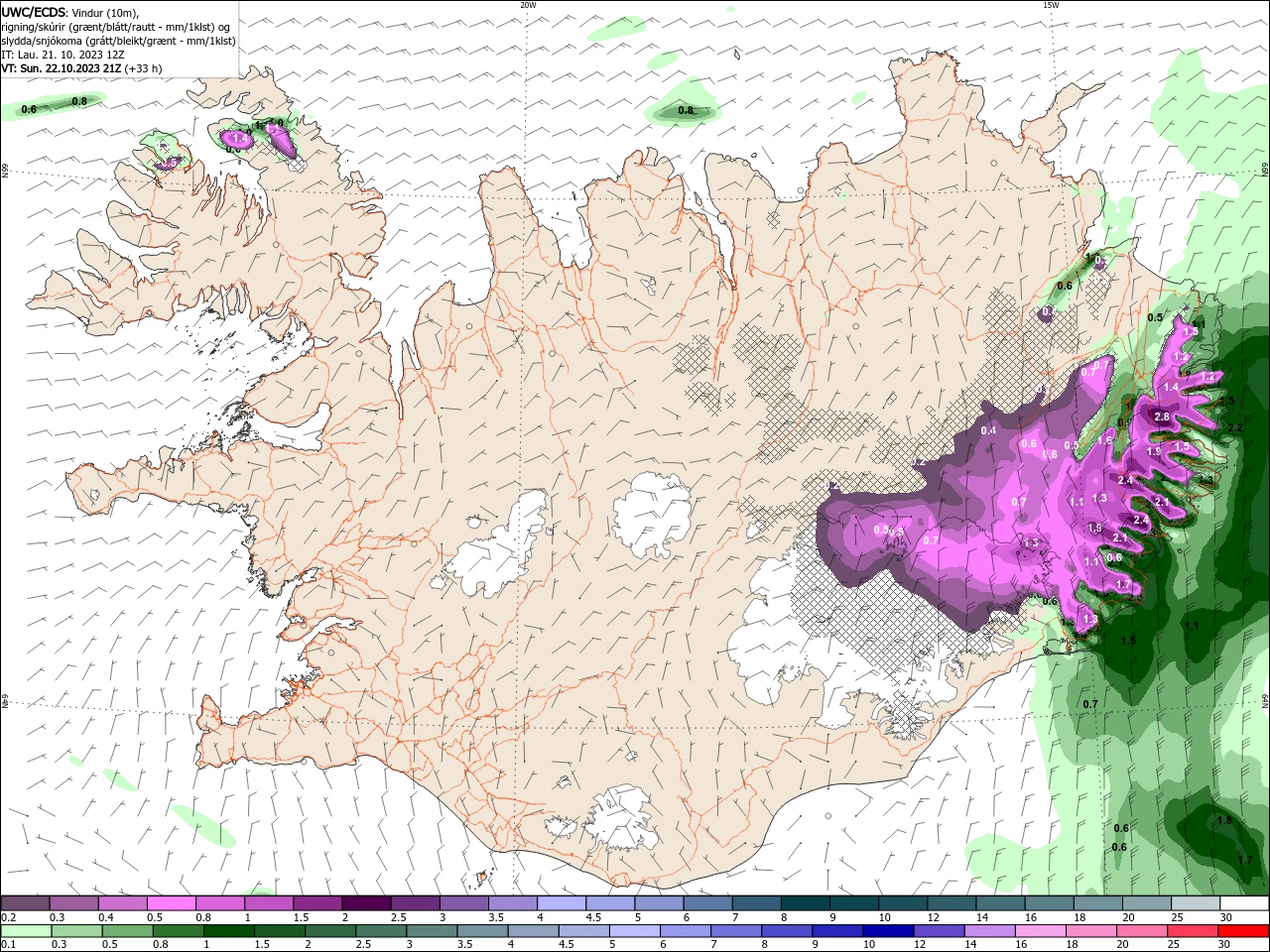1270x952 pixels.
Task: Click the 'UWC/ECDS: Vindur (10m)' title text
Action: [x=70, y=12]
